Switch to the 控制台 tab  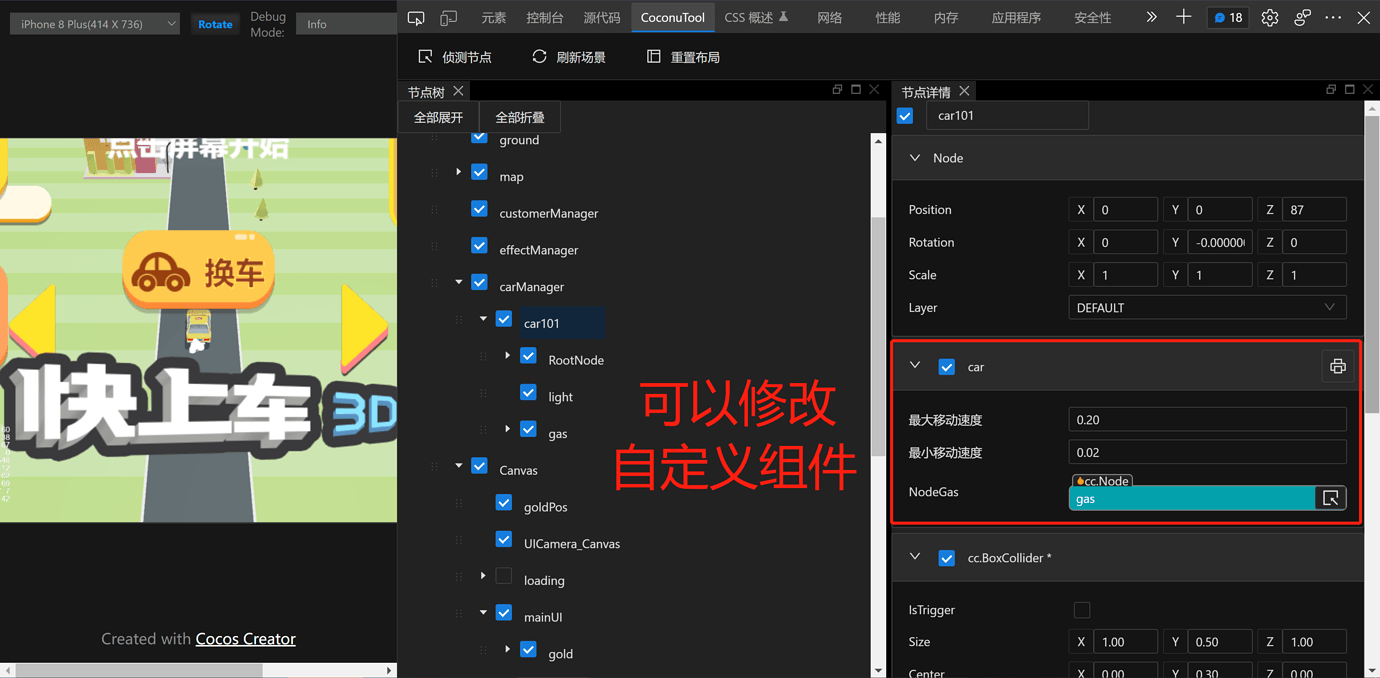pos(544,18)
